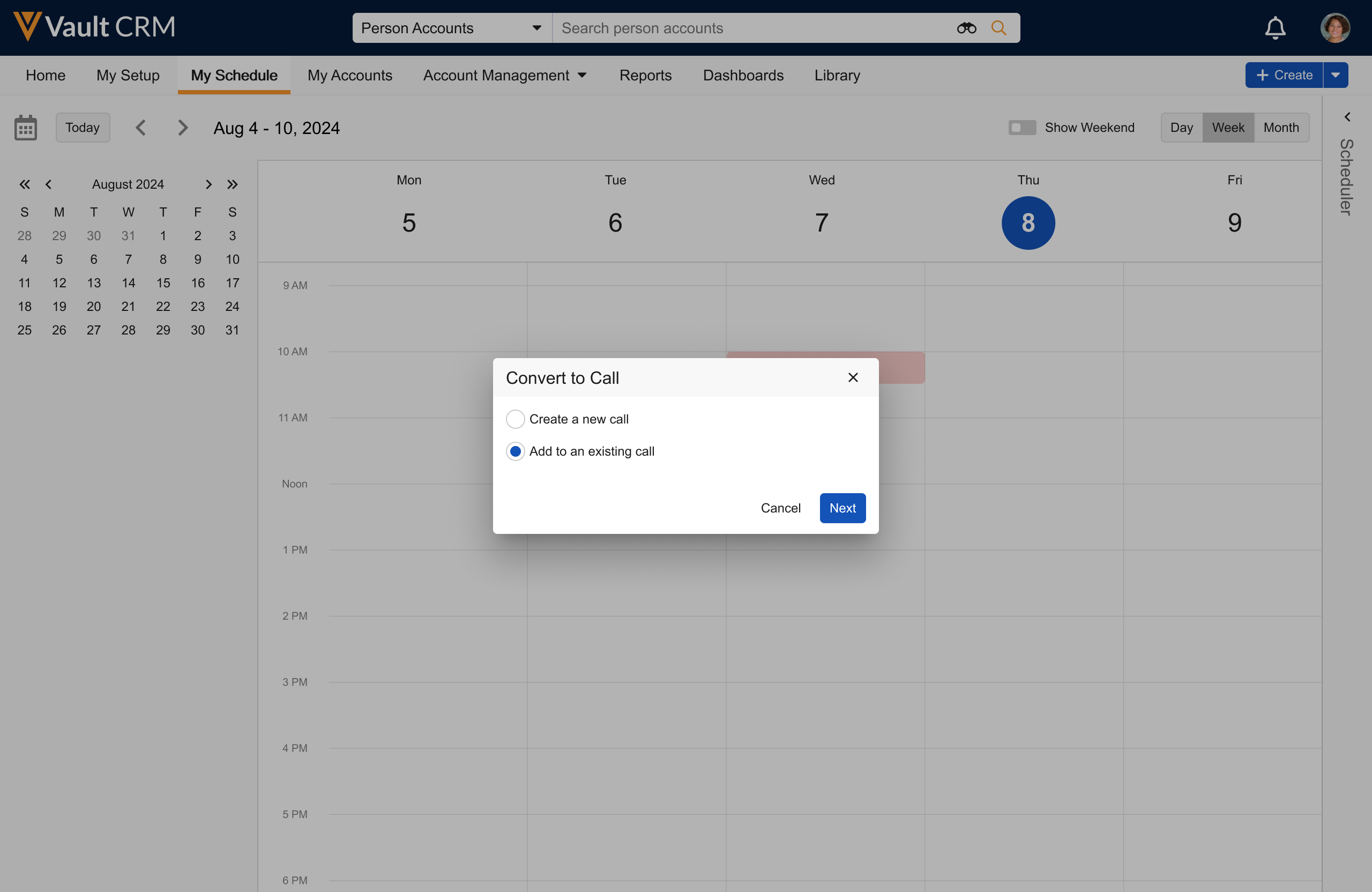The image size is (1372, 892).
Task: Open the user profile avatar
Action: tap(1334, 28)
